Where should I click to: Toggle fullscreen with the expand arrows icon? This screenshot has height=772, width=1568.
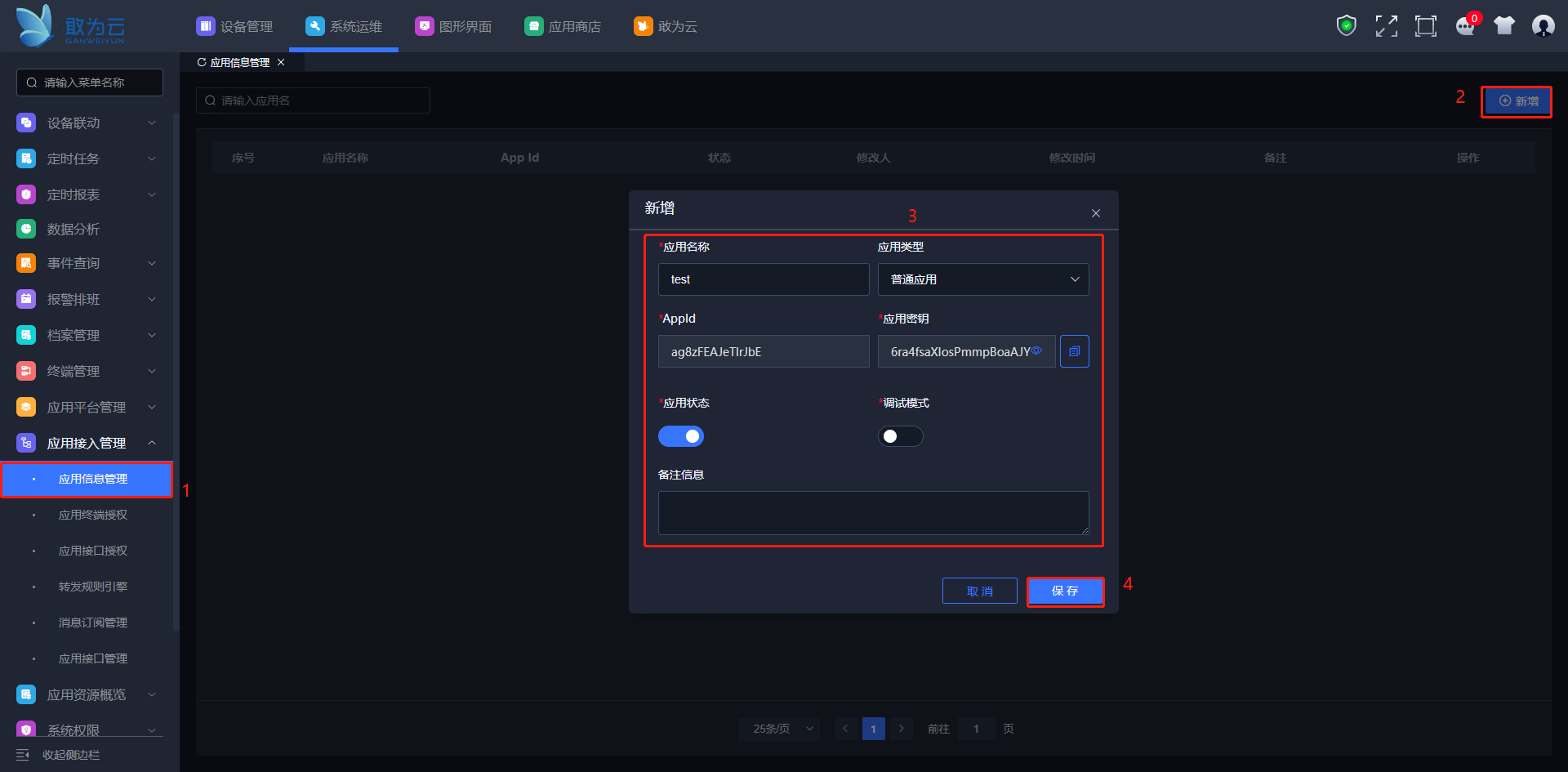(1386, 26)
